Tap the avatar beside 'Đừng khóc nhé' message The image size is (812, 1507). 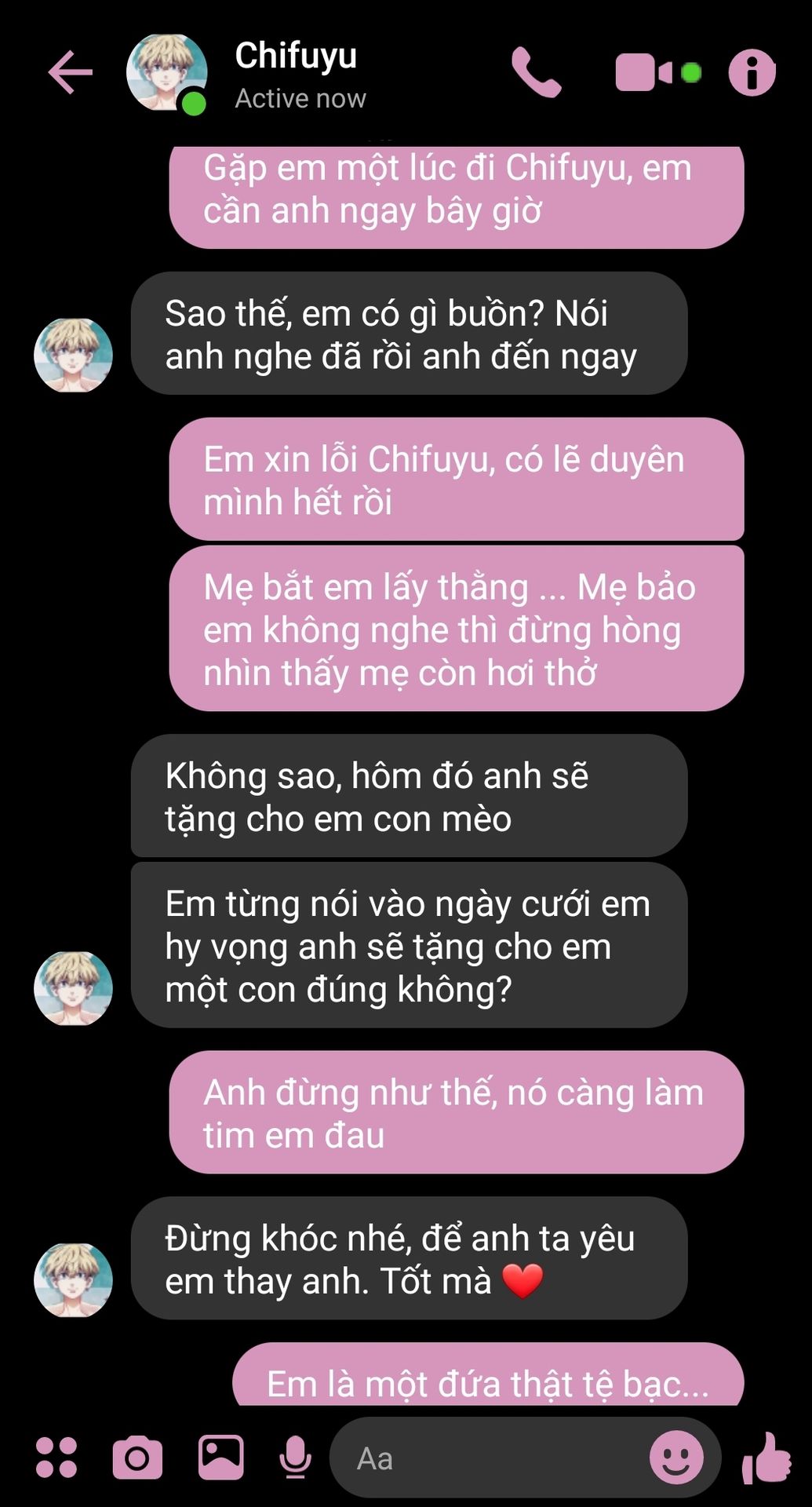click(x=73, y=1280)
